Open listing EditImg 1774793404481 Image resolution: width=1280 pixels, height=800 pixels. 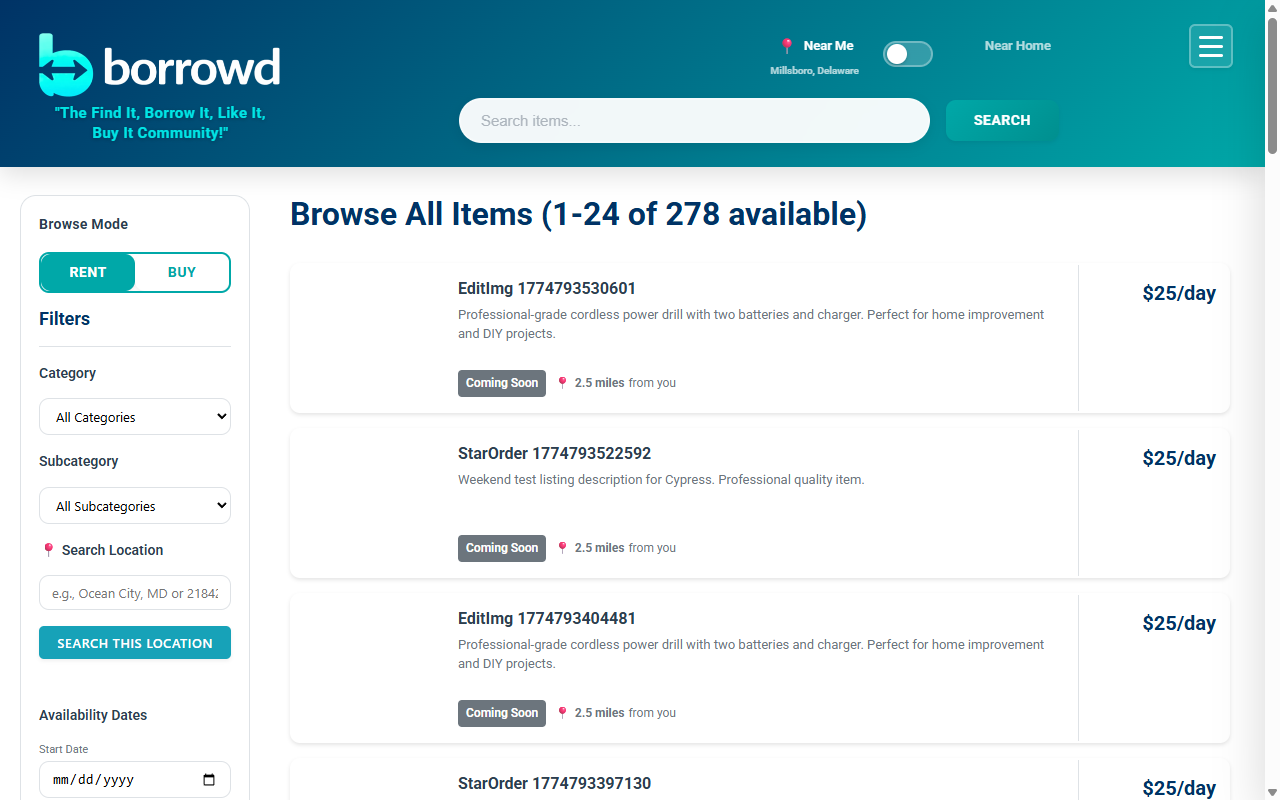click(x=546, y=619)
